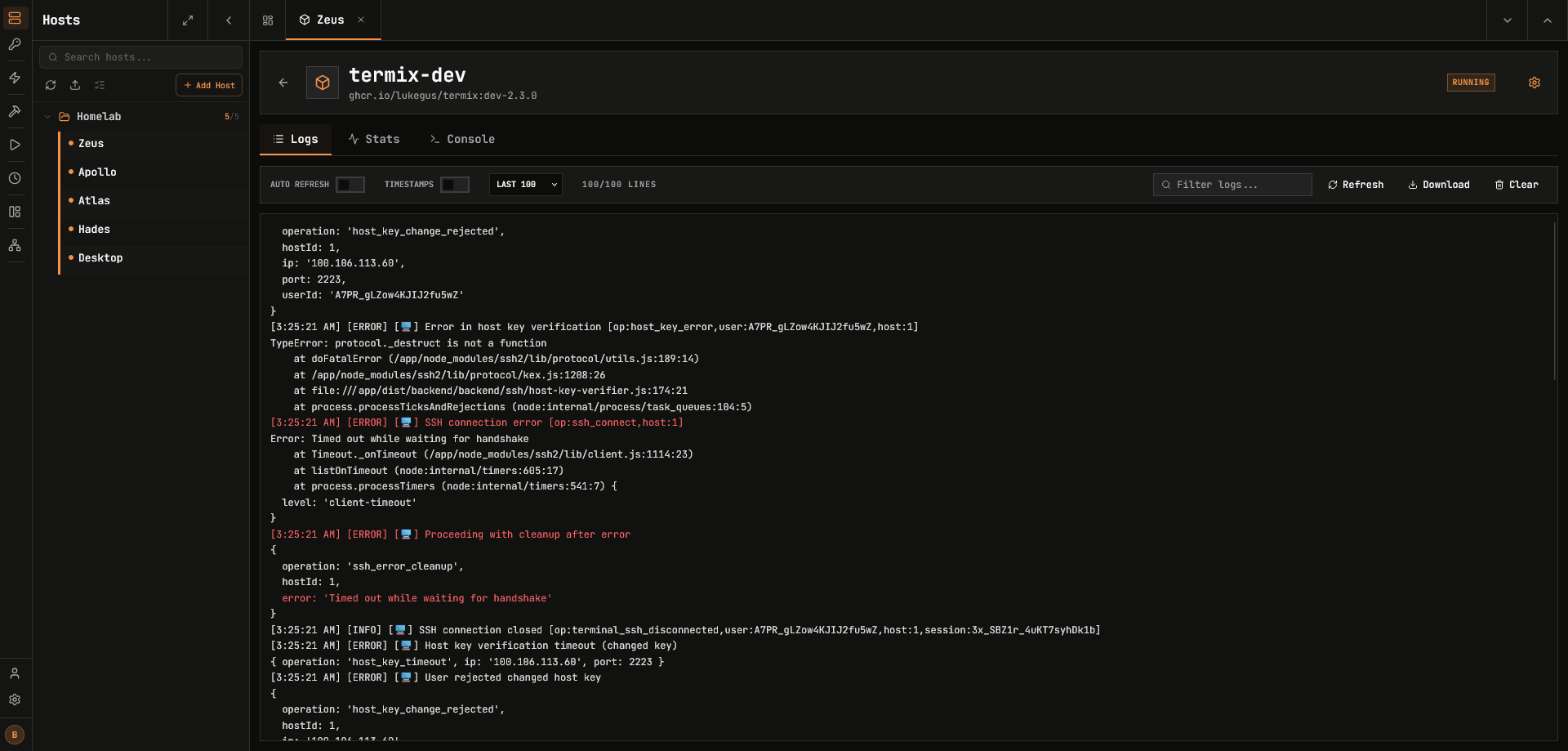Download the container logs
The height and width of the screenshot is (751, 1568).
coord(1439,185)
